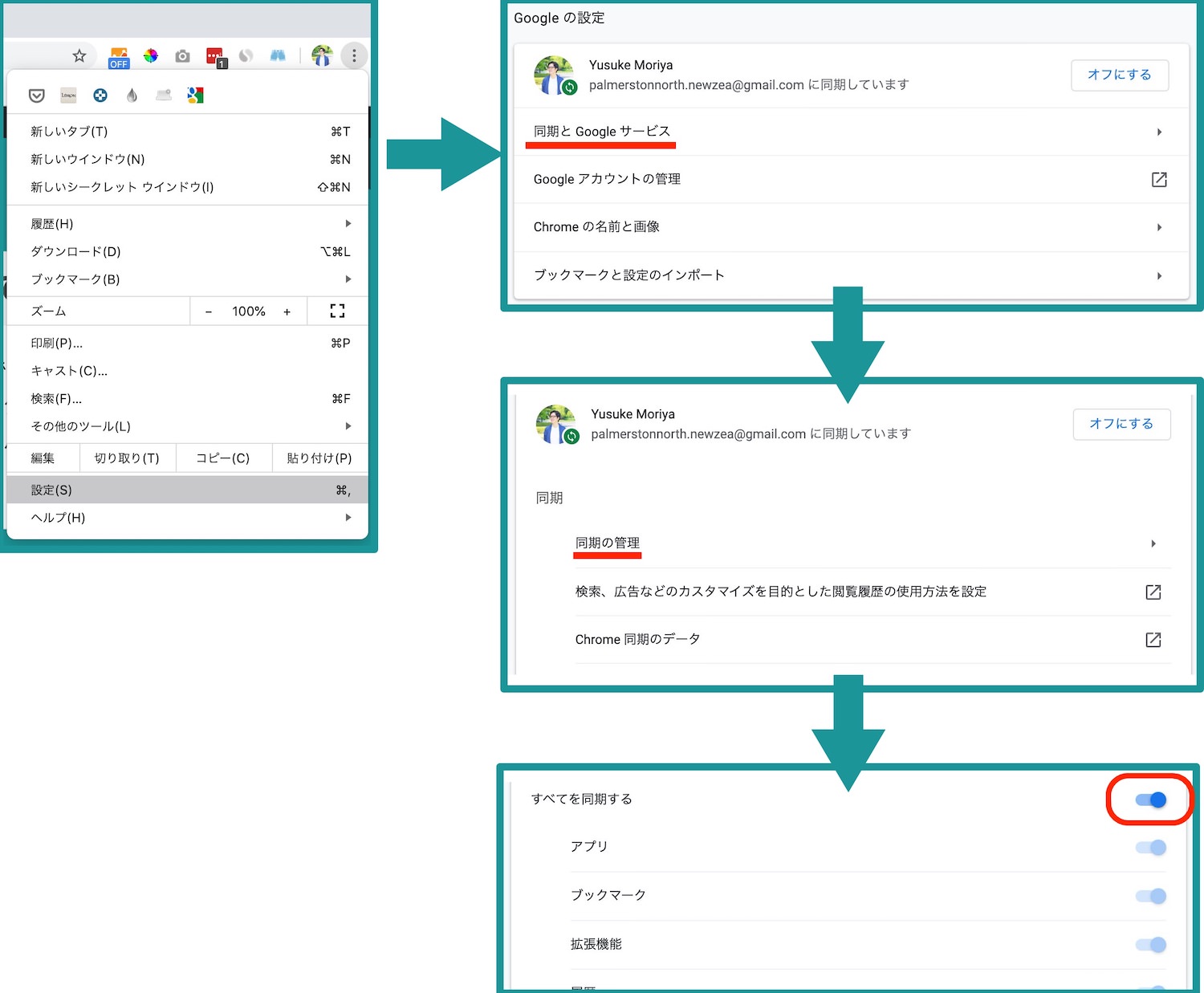Select 新しいタブ(T) menu item
The height and width of the screenshot is (993, 1204).
187,132
